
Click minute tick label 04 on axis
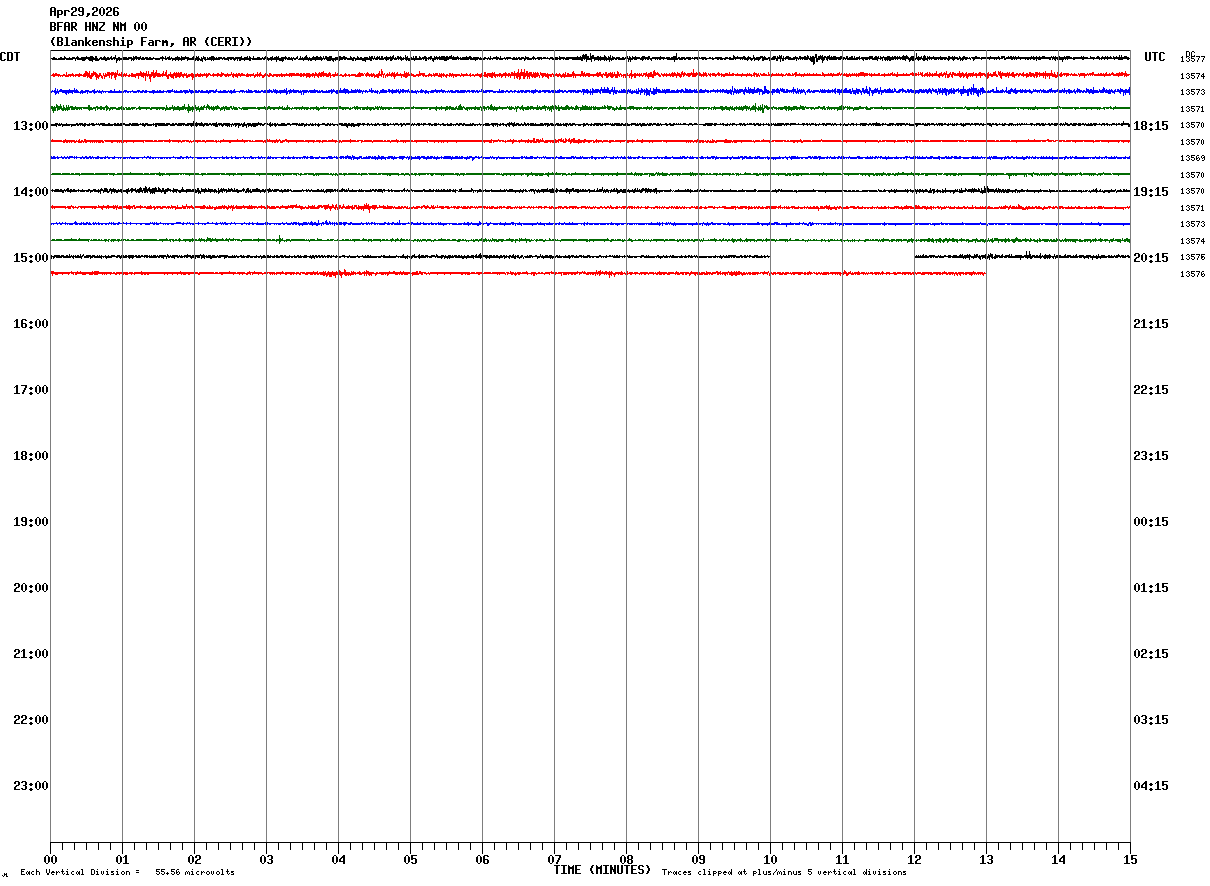[338, 860]
